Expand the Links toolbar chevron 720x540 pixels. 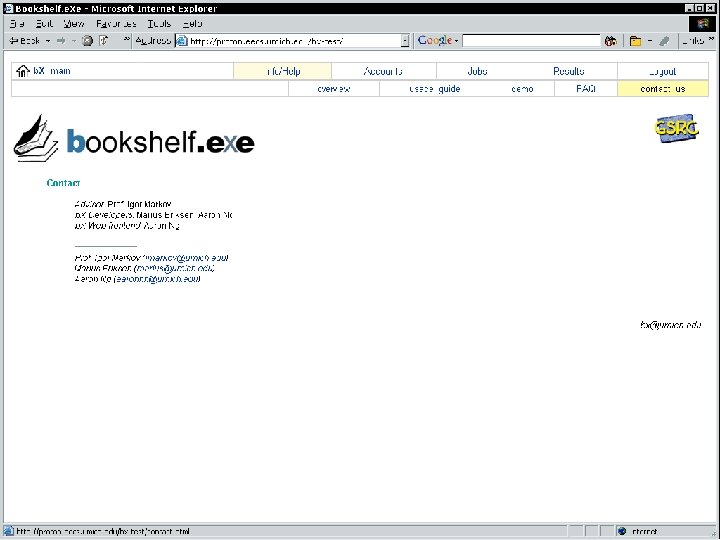point(712,39)
